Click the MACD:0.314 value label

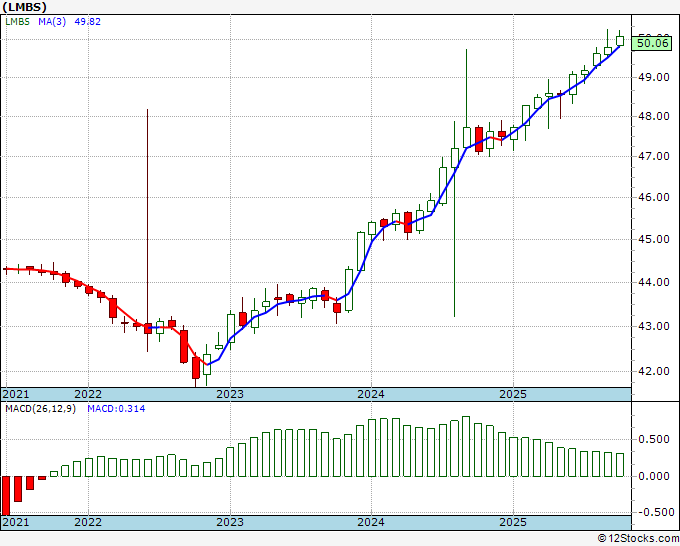point(116,409)
